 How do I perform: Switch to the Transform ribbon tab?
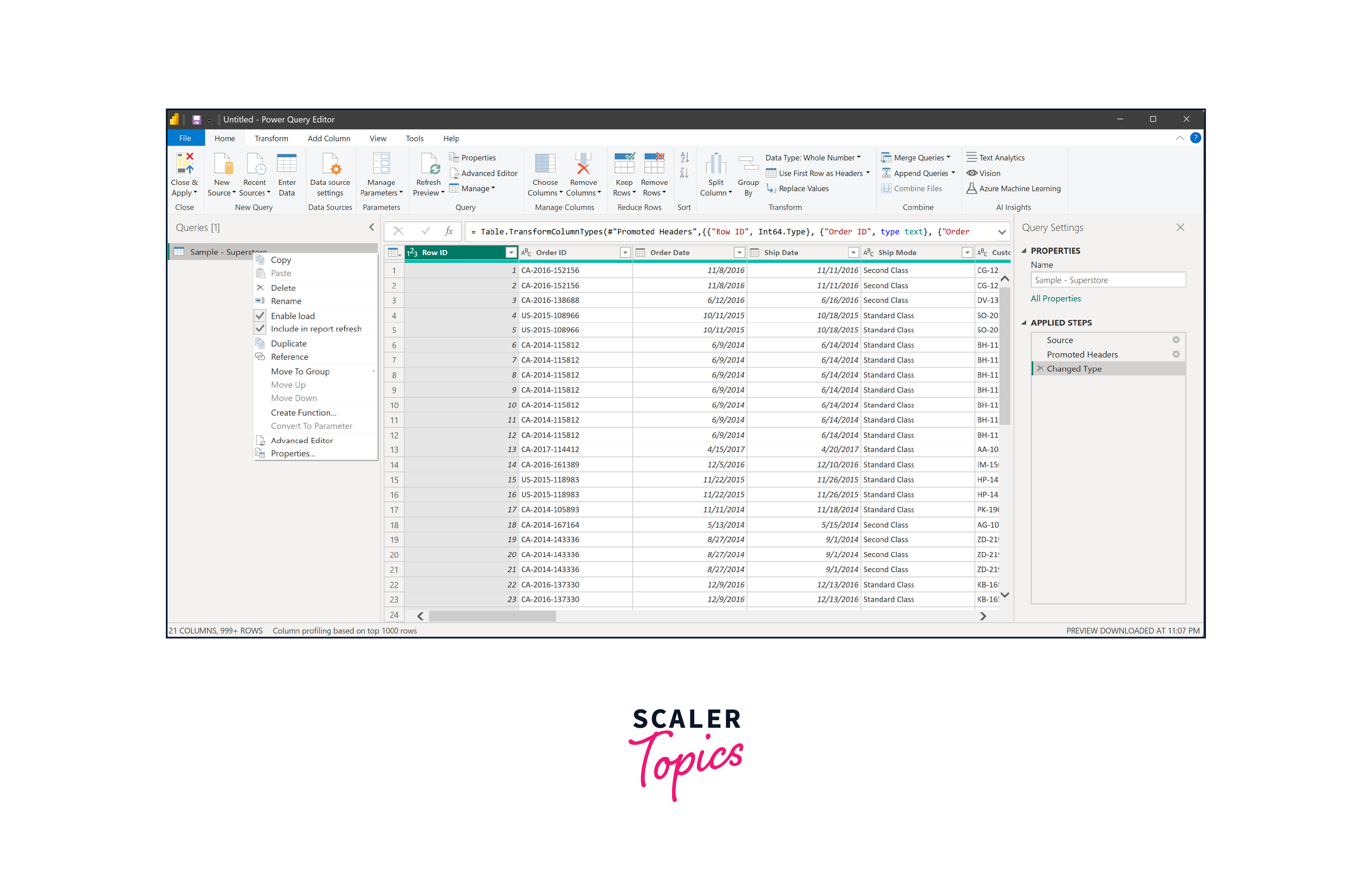(x=271, y=139)
